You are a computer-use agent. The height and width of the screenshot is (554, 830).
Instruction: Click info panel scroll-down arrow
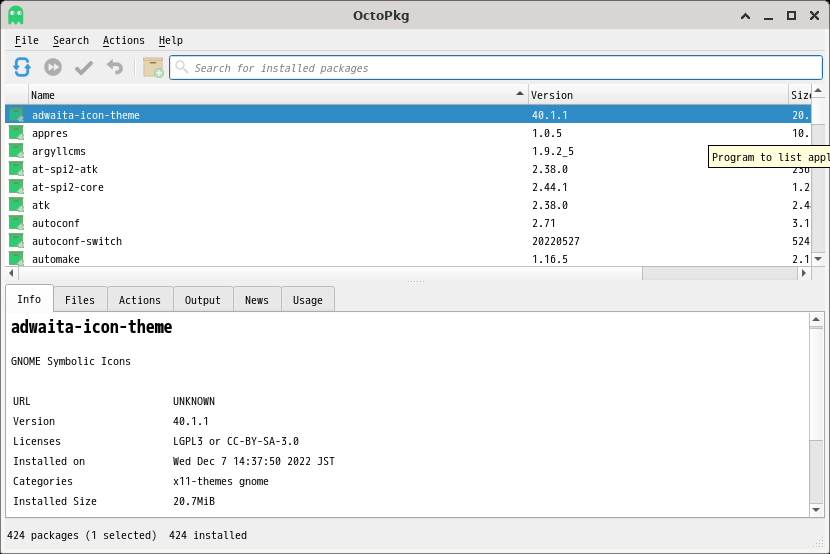pos(816,510)
